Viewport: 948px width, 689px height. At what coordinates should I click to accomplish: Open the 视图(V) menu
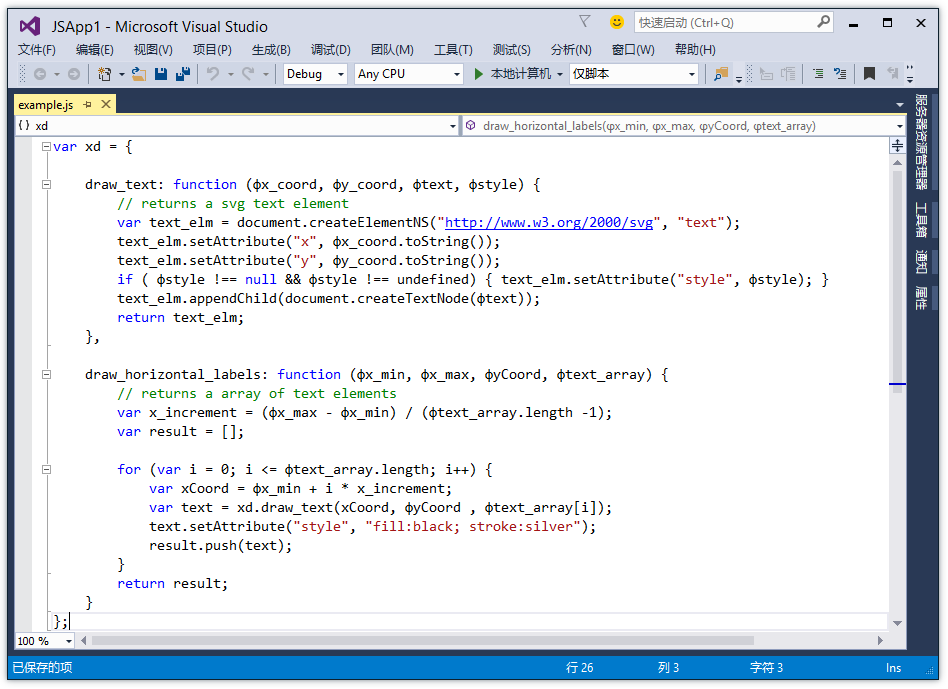(x=152, y=50)
